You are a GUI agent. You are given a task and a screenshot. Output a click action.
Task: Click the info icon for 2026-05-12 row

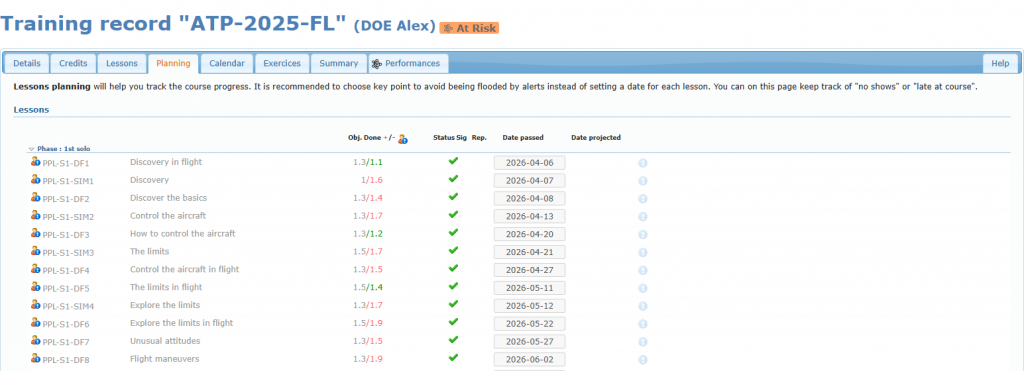click(x=643, y=306)
